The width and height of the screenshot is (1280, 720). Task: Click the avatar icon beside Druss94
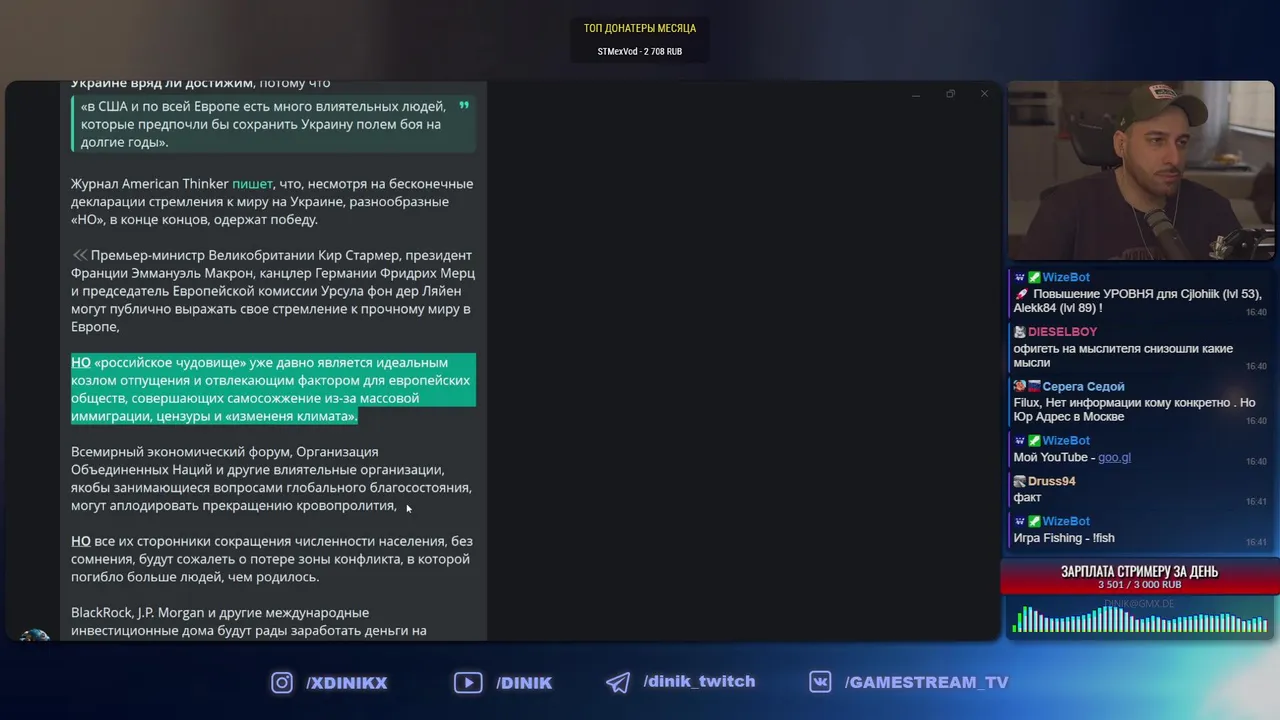pos(1019,481)
